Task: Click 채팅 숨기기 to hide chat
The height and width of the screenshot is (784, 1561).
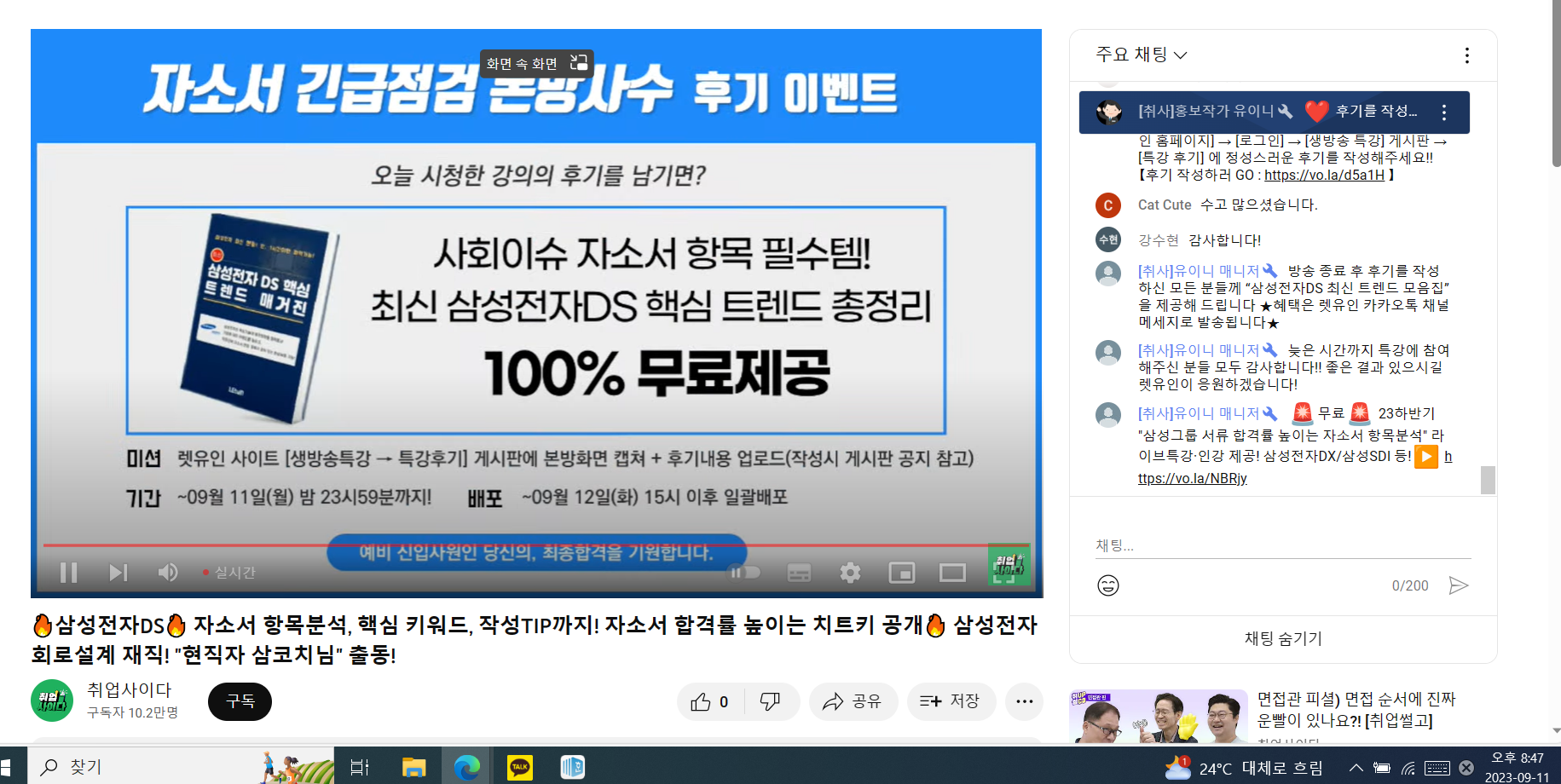Action: tap(1283, 638)
